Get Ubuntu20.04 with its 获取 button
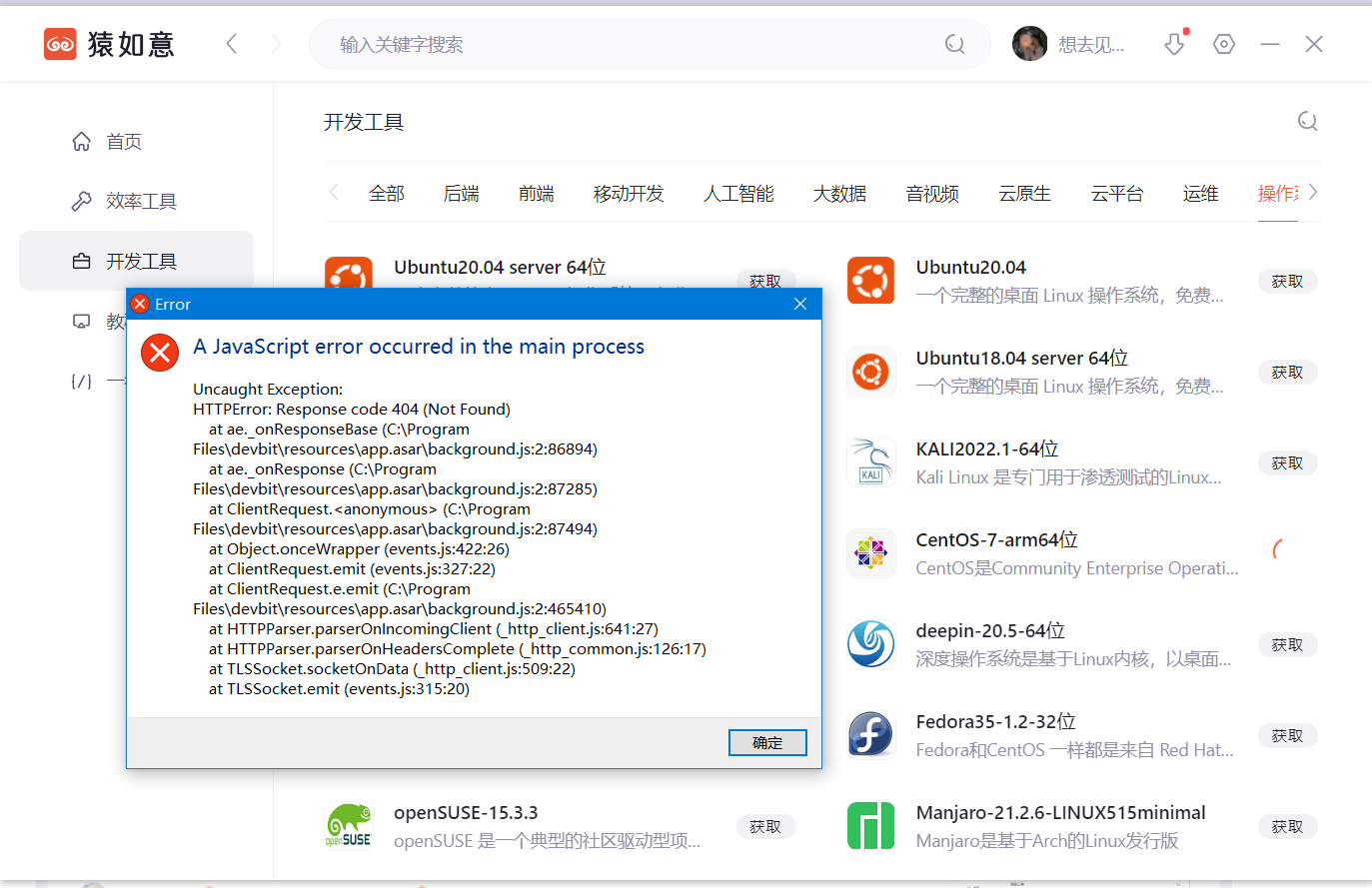This screenshot has height=888, width=1372. tap(1287, 282)
